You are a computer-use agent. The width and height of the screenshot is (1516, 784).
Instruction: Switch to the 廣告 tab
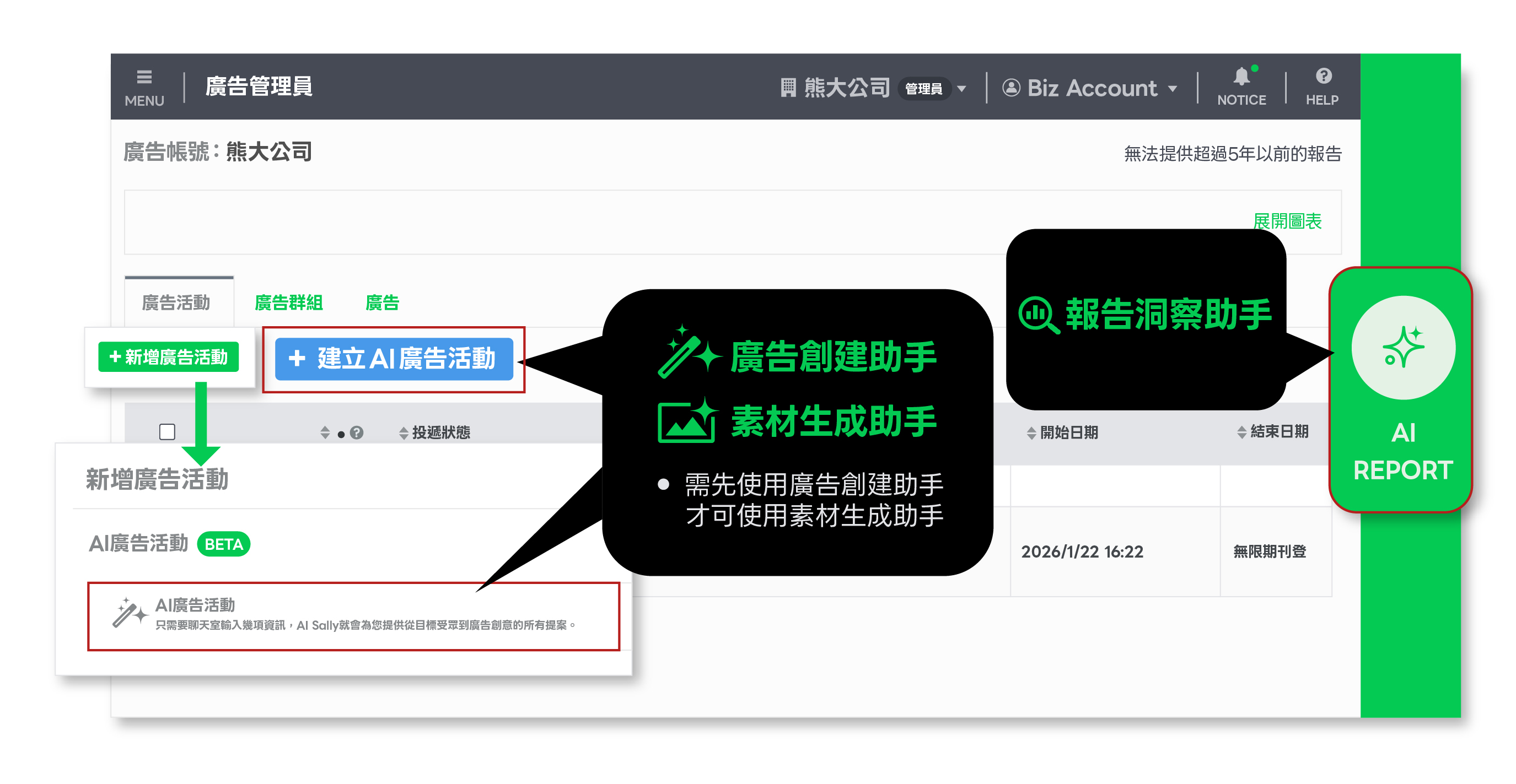382,303
